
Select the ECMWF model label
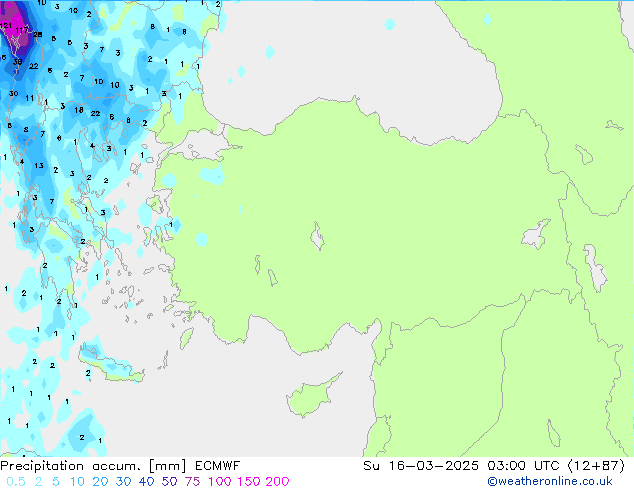(218, 466)
